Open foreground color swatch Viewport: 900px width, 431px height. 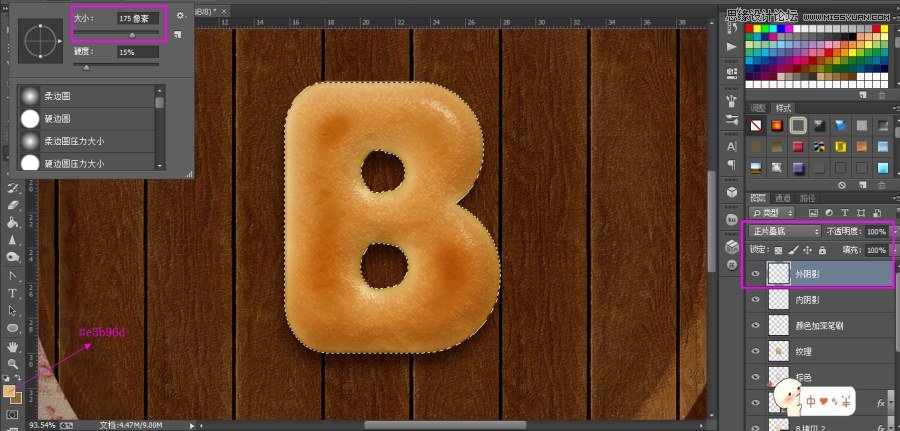[9, 391]
